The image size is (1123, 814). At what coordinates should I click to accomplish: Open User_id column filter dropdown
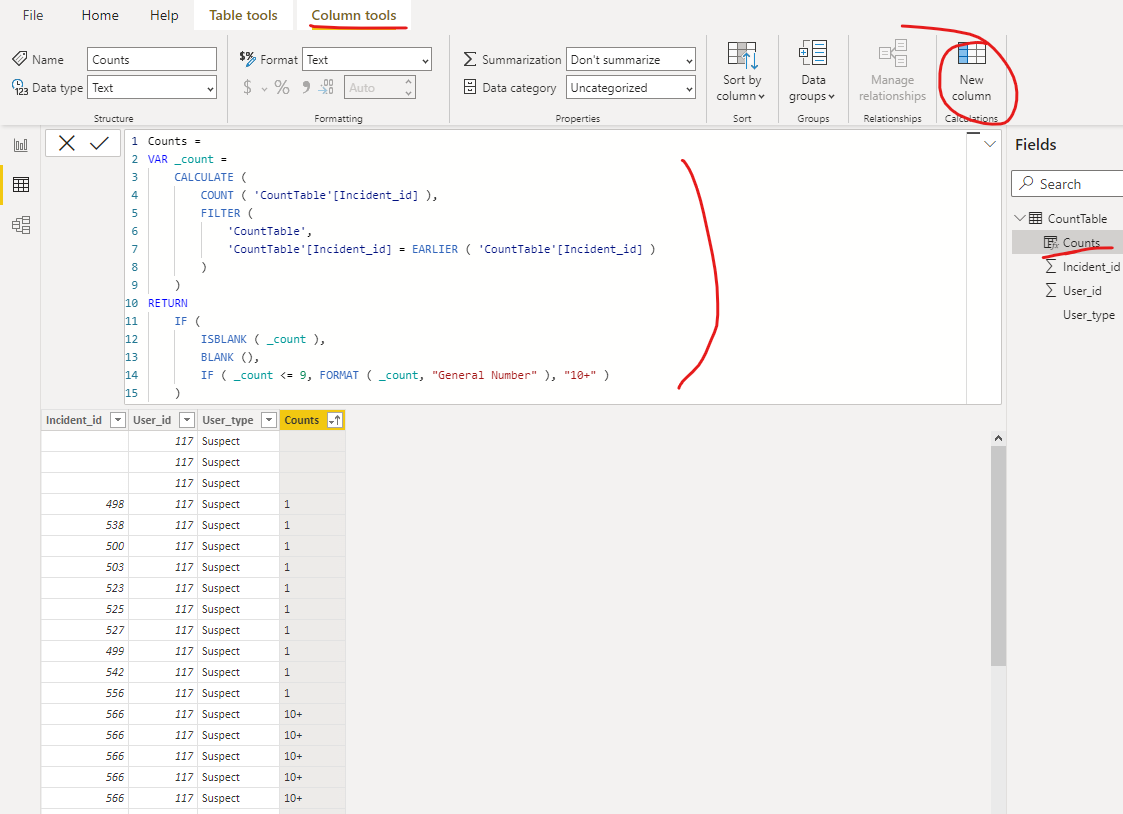186,420
